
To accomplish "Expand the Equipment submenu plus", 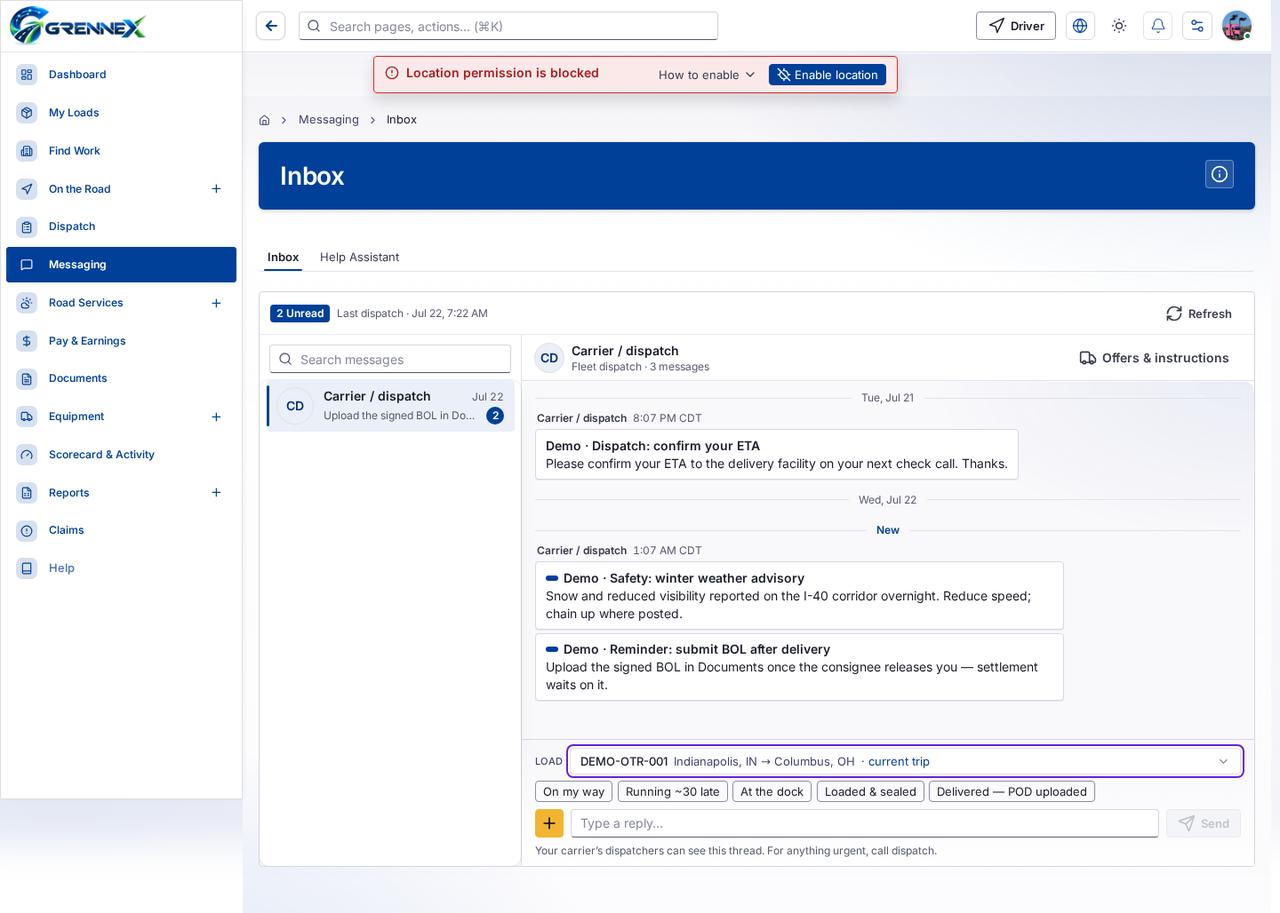I will pyautogui.click(x=216, y=417).
